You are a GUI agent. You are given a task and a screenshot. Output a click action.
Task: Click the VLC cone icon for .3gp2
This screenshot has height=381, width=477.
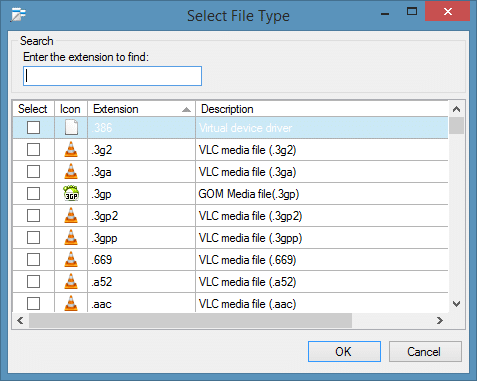pyautogui.click(x=71, y=215)
